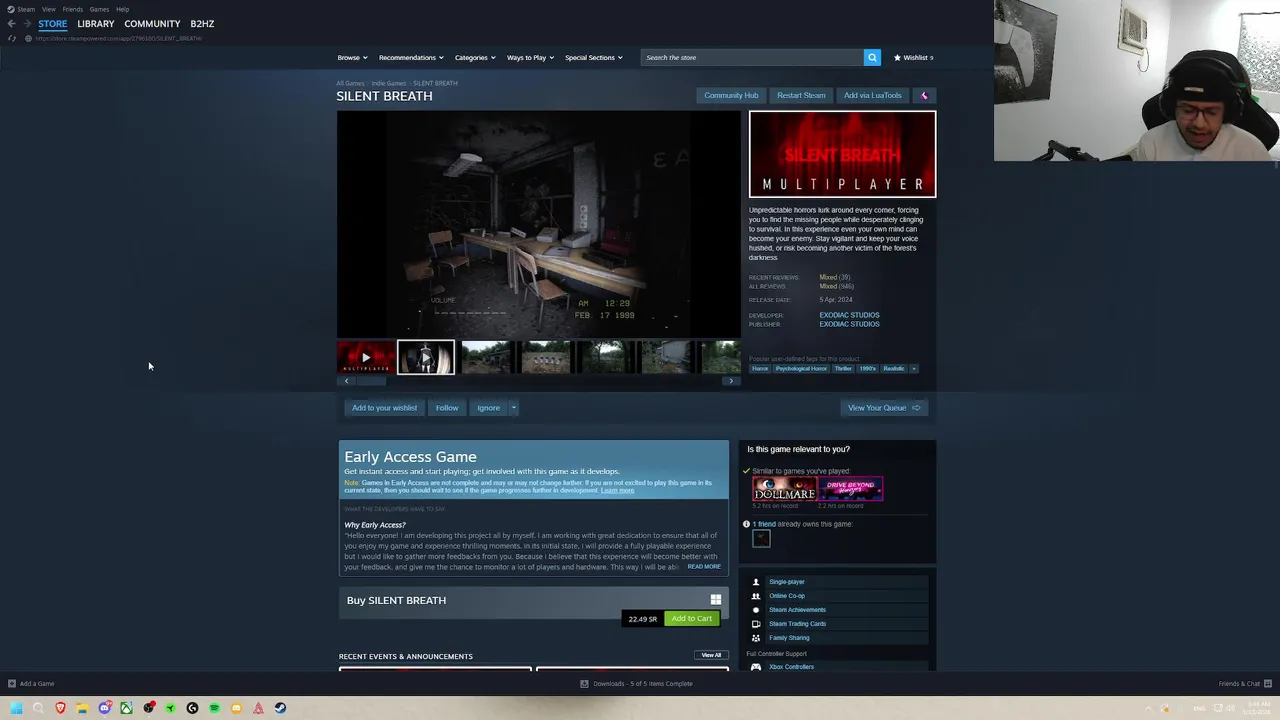Click the Xbox Controllers gamepad icon
The height and width of the screenshot is (720, 1280).
[x=756, y=667]
